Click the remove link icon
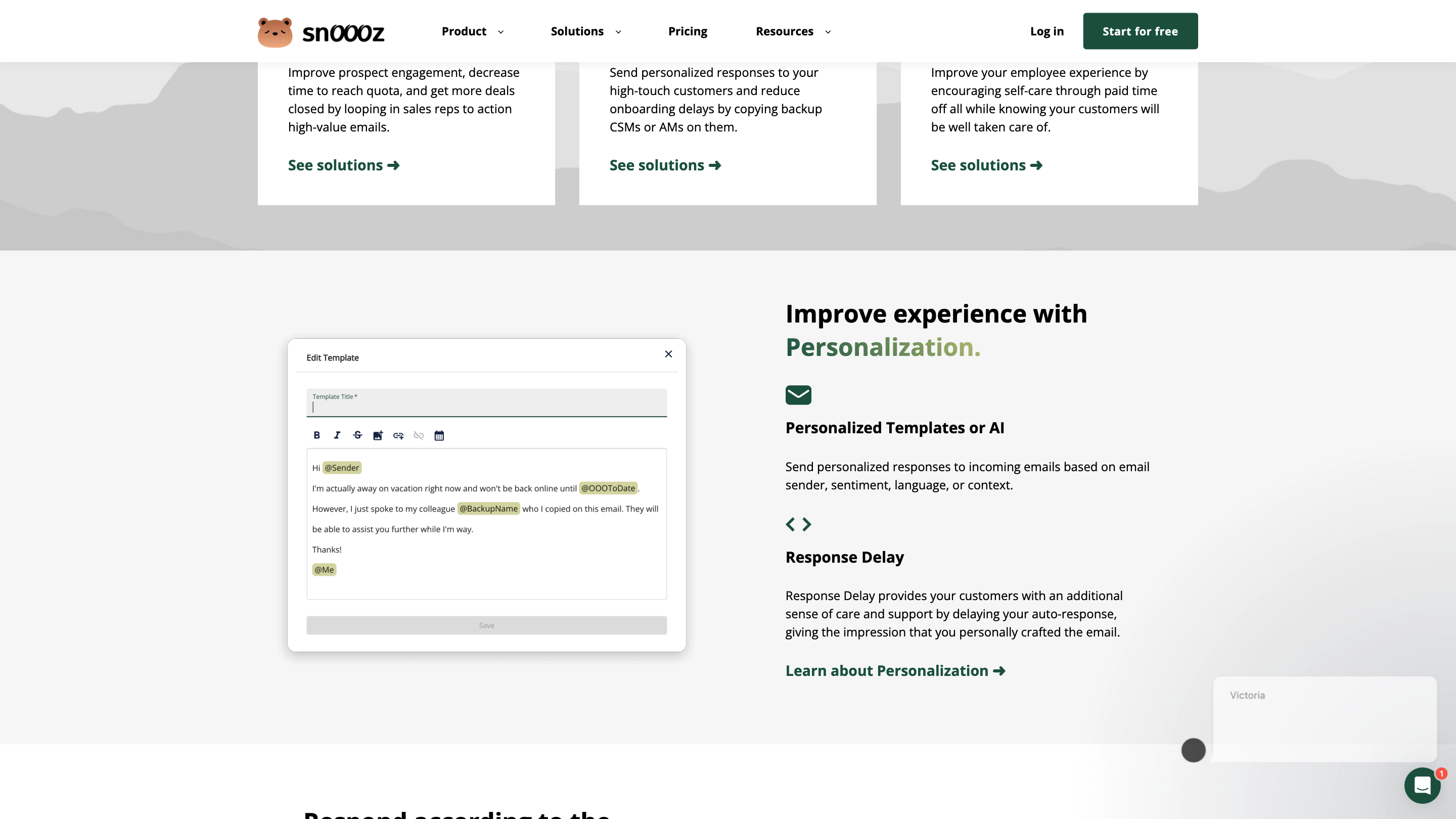The height and width of the screenshot is (819, 1456). (418, 435)
